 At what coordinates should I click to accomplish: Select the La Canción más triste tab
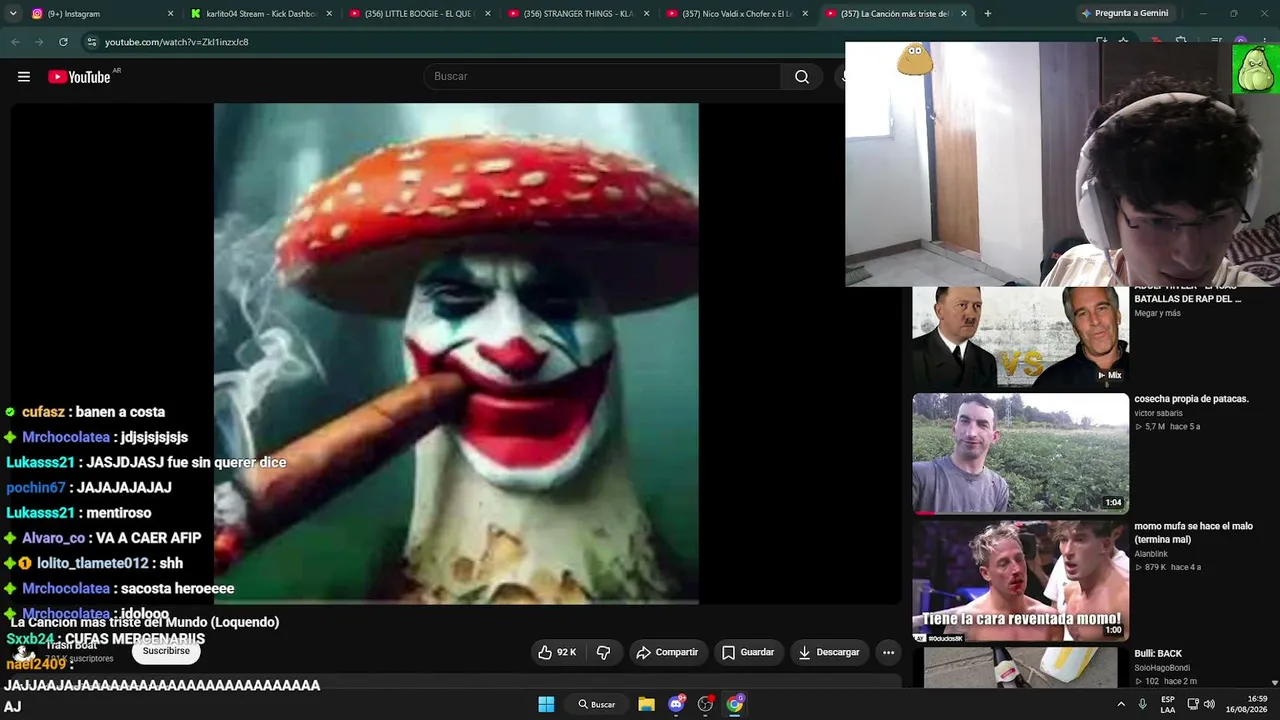[894, 14]
